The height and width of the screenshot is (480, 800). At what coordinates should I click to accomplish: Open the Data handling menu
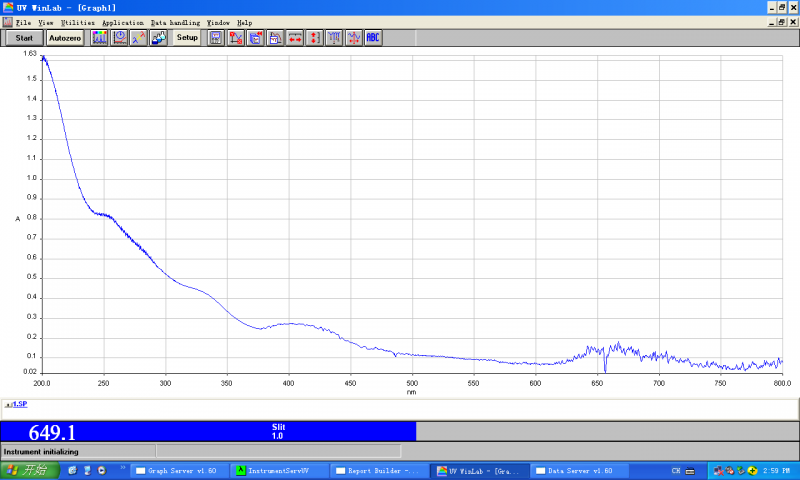pos(176,23)
